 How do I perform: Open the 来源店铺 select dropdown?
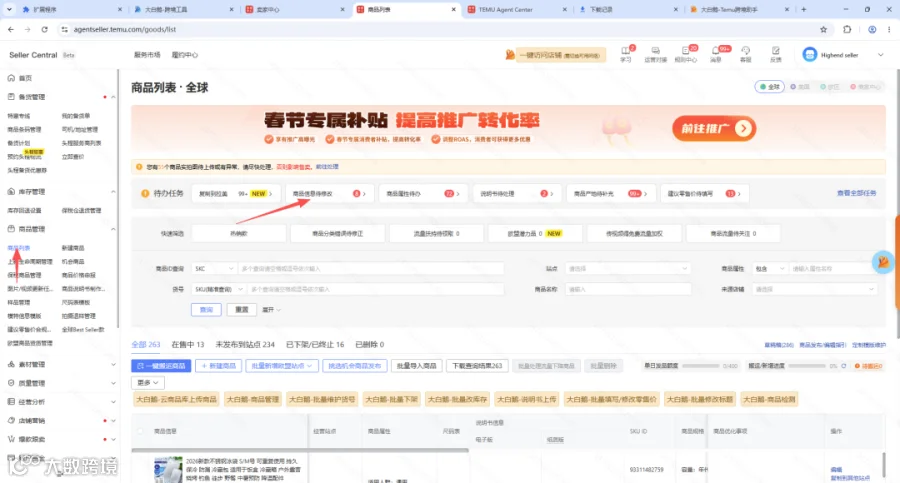tap(814, 289)
